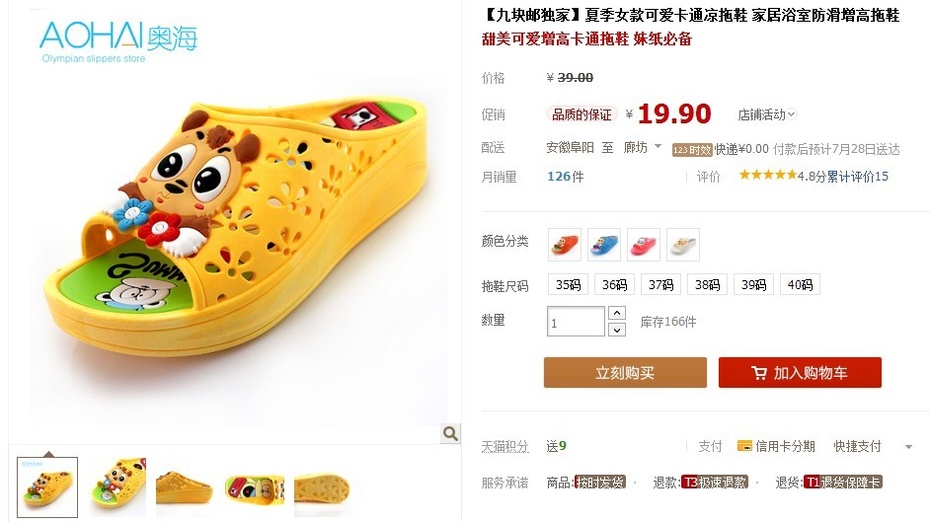
Task: Click the AOHAI store logo
Action: tap(118, 41)
